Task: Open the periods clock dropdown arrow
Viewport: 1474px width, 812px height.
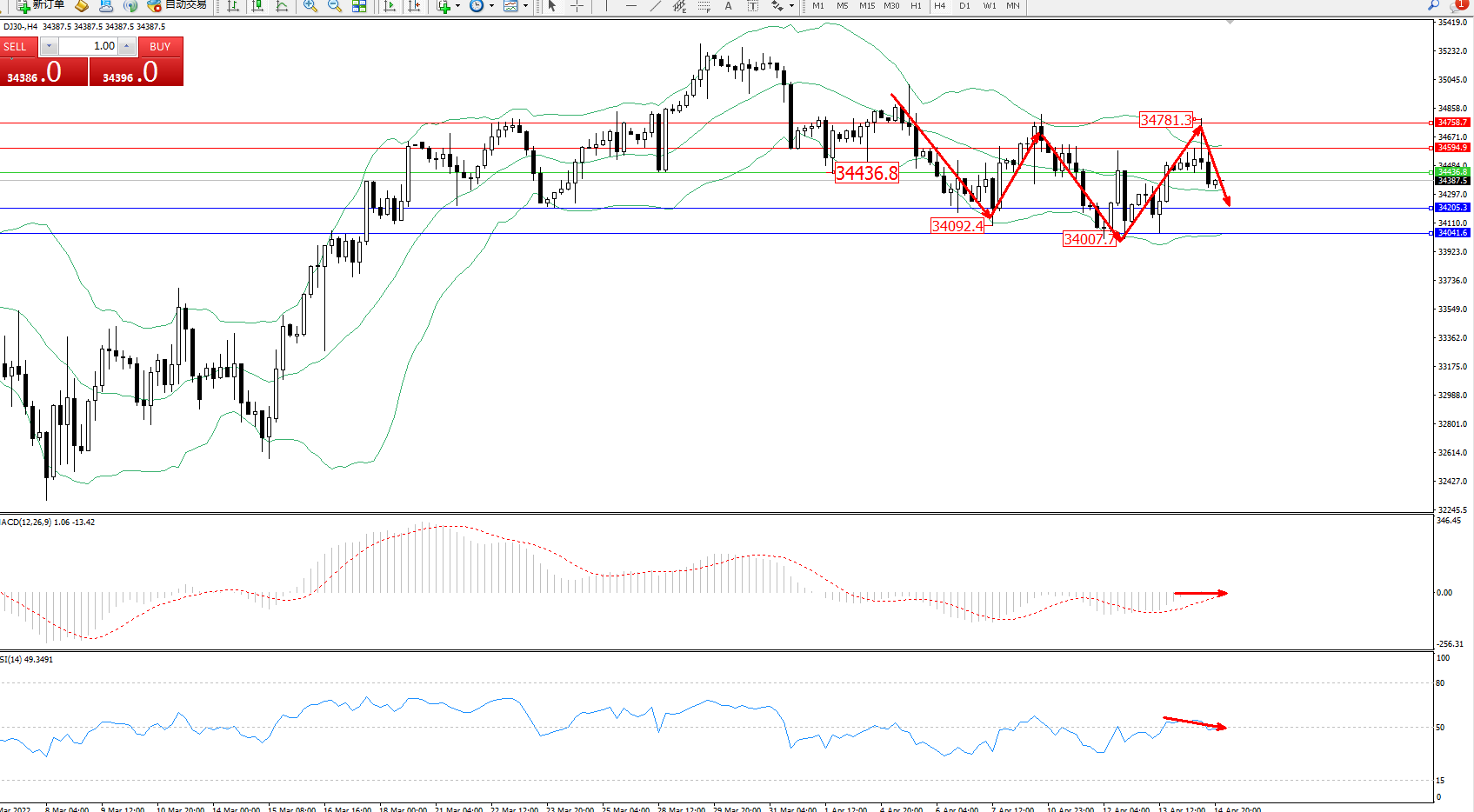Action: [x=491, y=6]
